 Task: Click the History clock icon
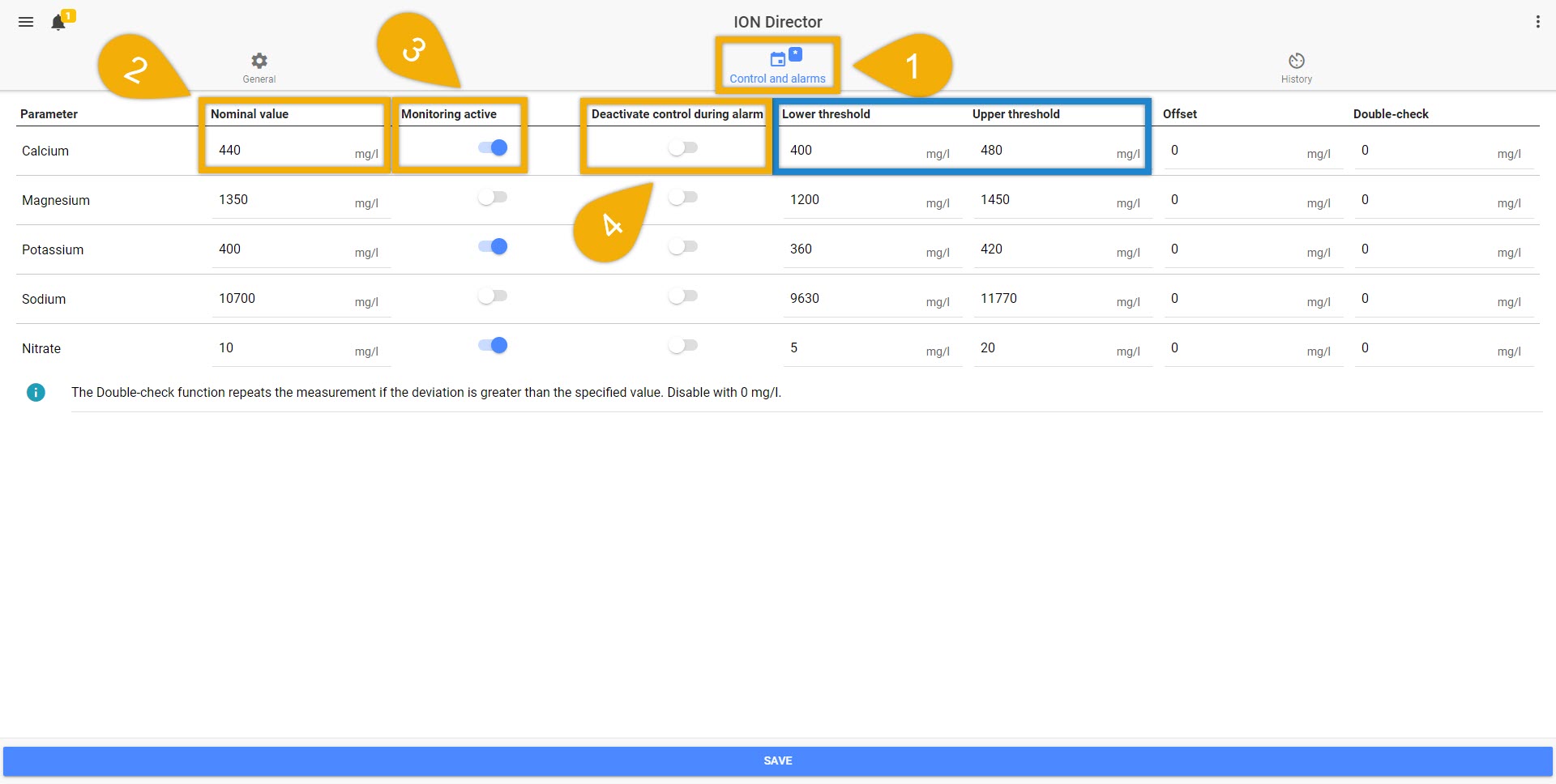point(1296,62)
